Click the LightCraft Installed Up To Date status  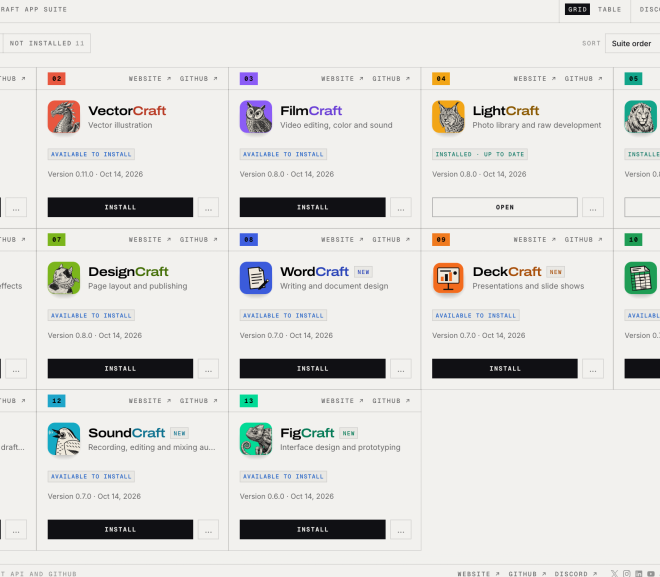(480, 154)
